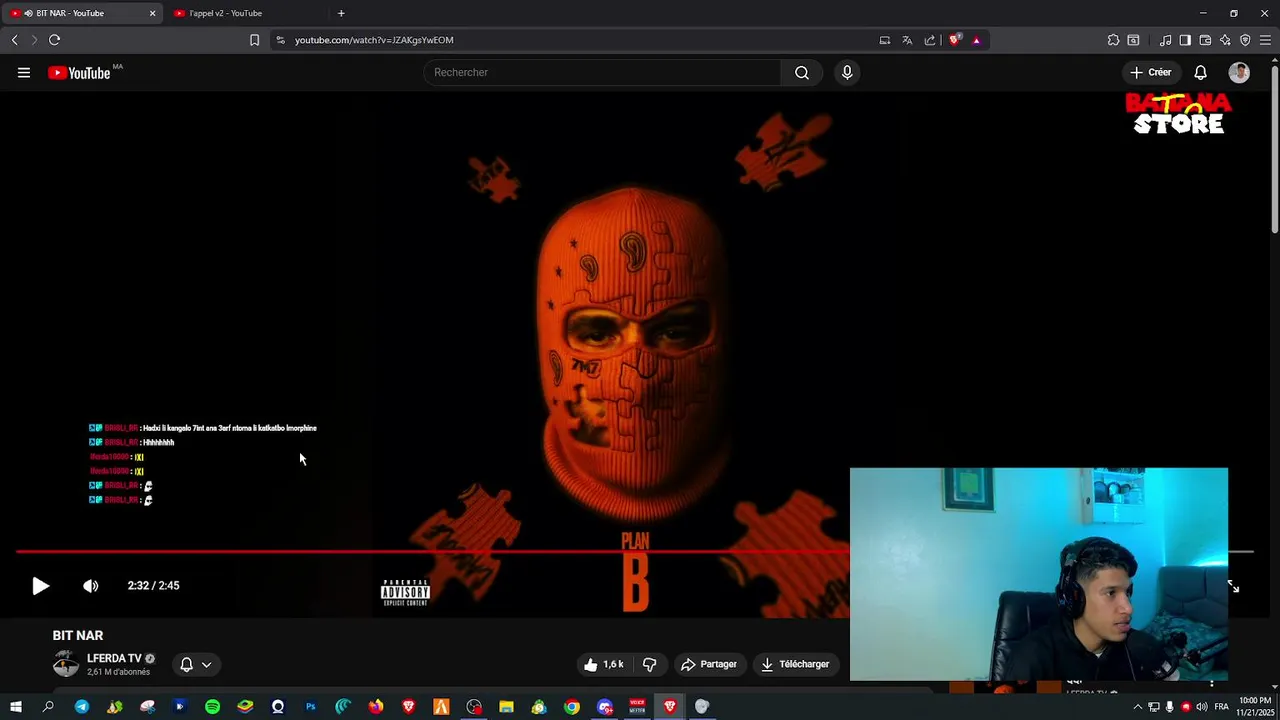Open the Brave Wallet icon
Viewport: 1280px width, 720px height.
(x=1205, y=40)
